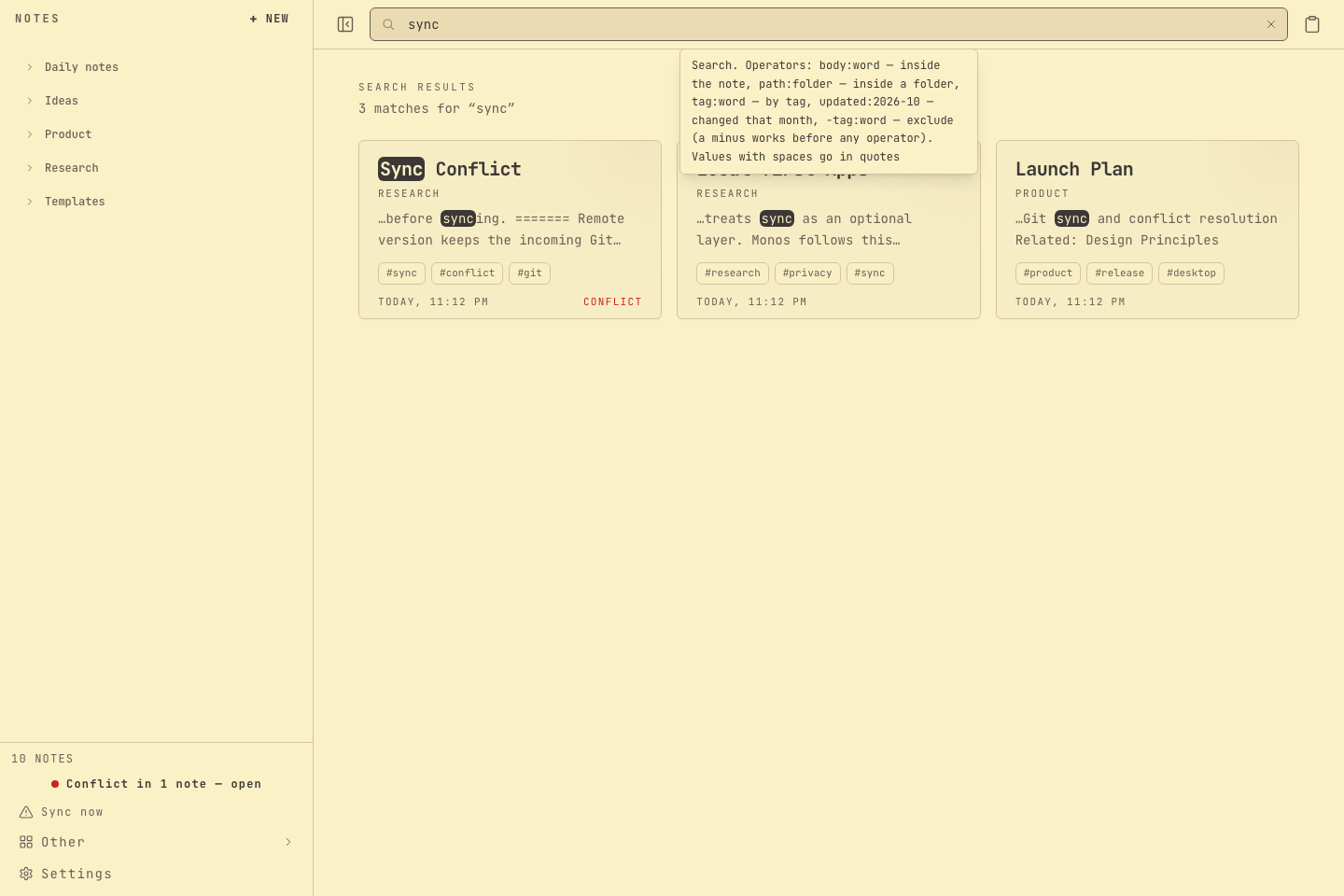The width and height of the screenshot is (1344, 896).
Task: Select the Research folder label
Action: tap(72, 168)
